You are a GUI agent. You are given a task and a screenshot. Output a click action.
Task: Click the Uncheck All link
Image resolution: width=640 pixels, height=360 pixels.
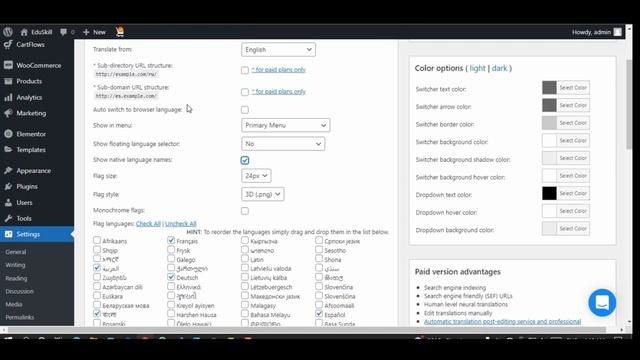click(181, 224)
